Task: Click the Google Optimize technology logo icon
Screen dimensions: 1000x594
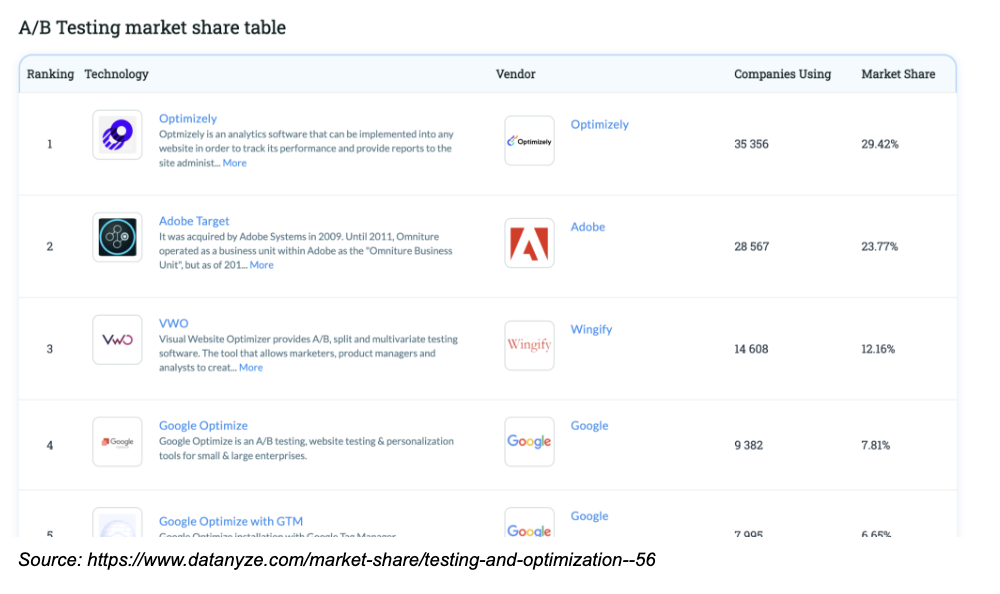Action: click(x=117, y=442)
